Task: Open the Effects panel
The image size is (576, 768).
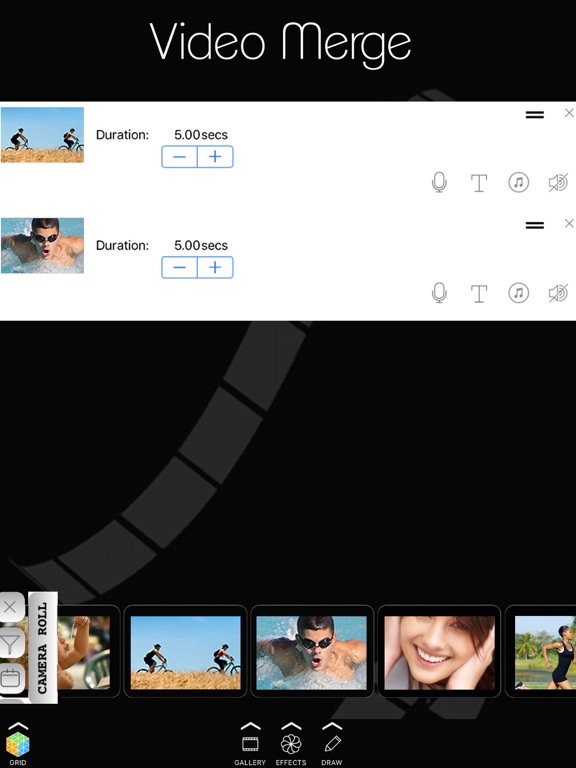Action: (x=291, y=750)
